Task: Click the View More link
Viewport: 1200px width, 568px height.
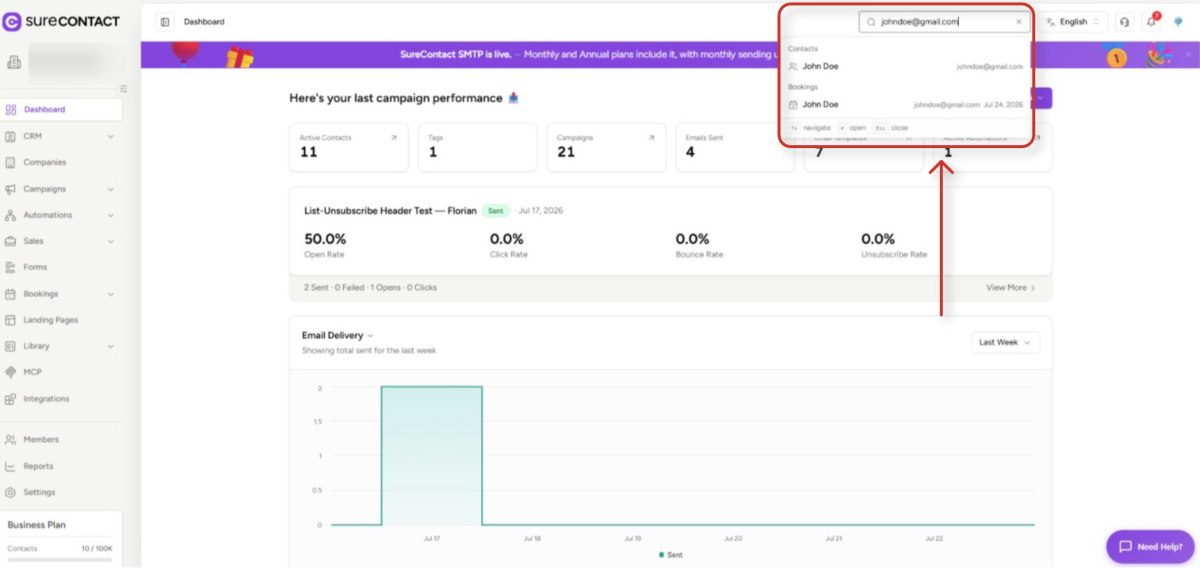Action: coord(1011,287)
